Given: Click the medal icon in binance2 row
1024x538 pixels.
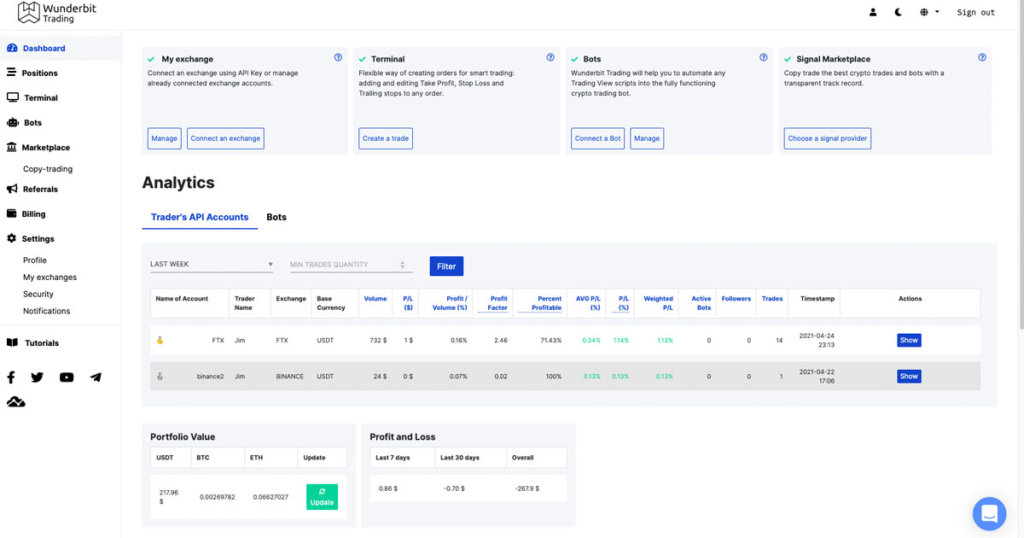Looking at the screenshot, I should (x=159, y=376).
